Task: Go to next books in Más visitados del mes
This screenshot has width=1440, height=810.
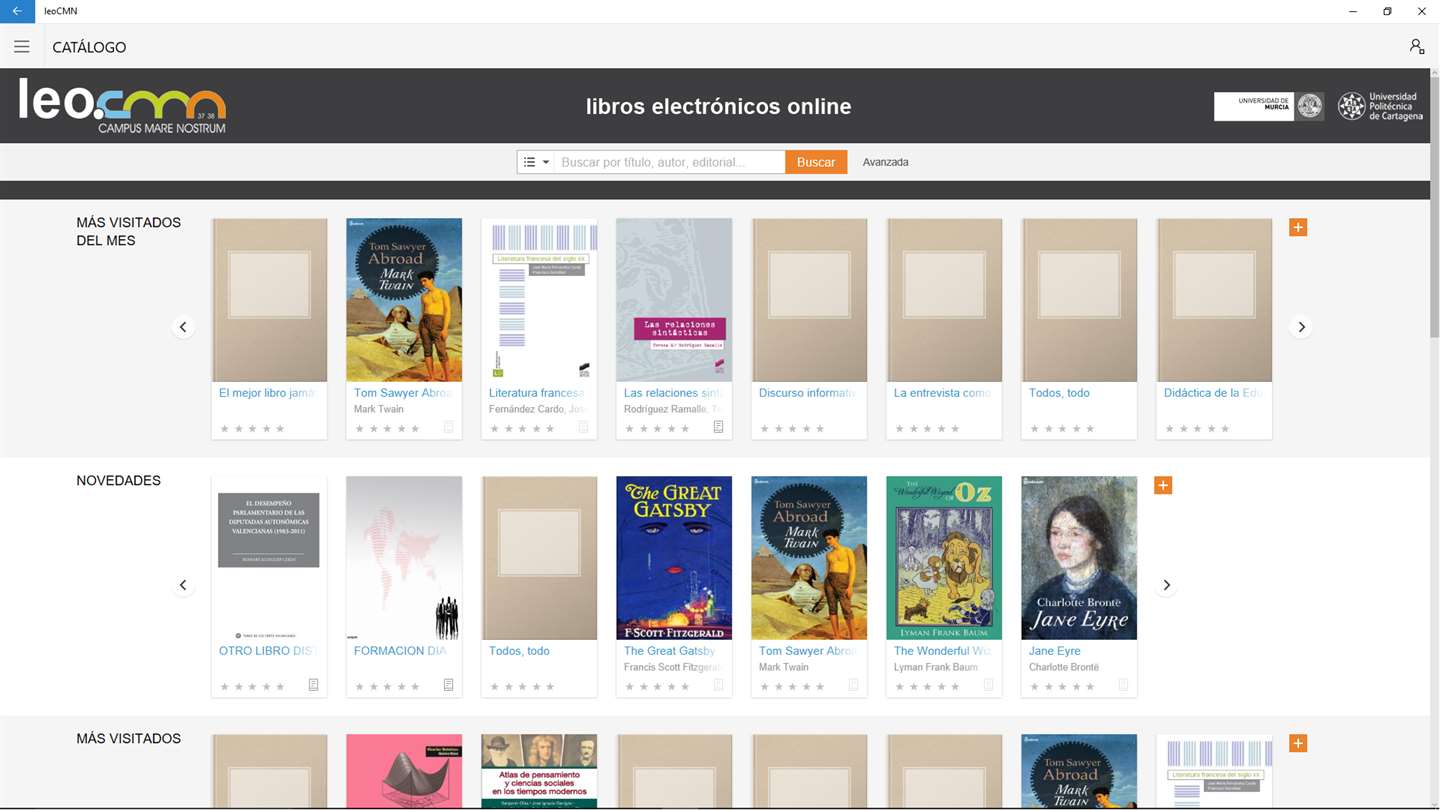Action: 1301,327
